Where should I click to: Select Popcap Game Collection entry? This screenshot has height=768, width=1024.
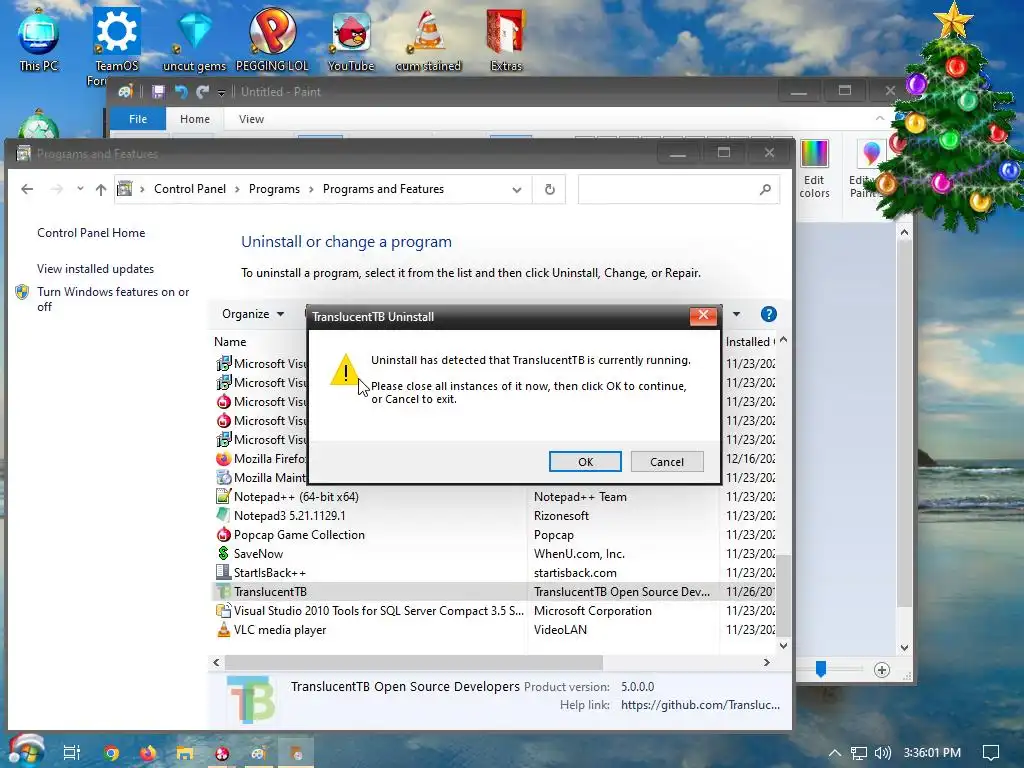coord(495,535)
